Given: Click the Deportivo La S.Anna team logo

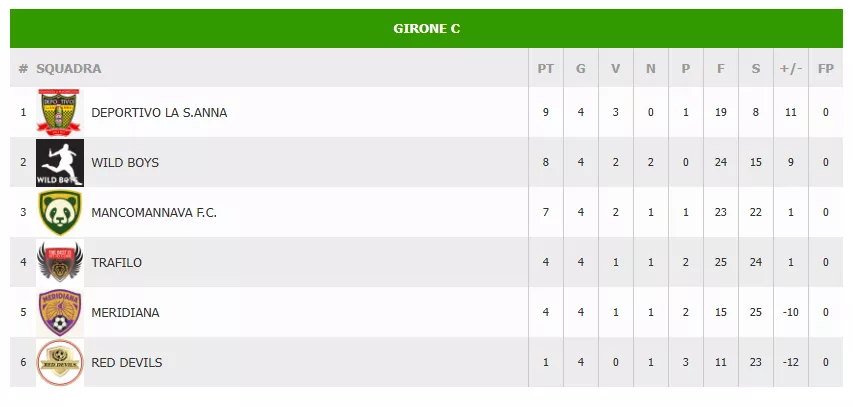Looking at the screenshot, I should (x=60, y=112).
